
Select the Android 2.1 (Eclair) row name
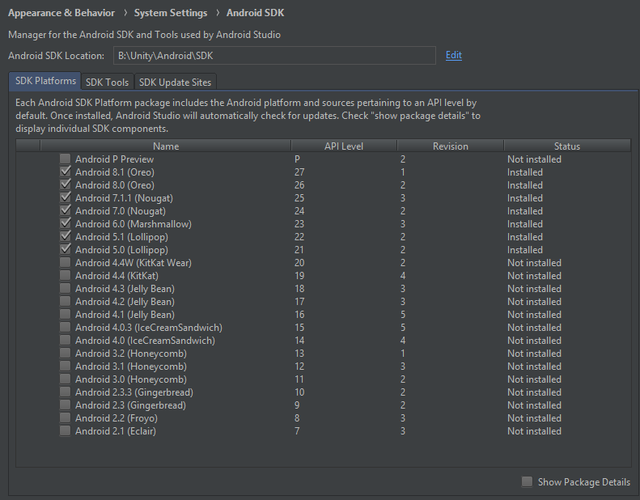coord(116,431)
